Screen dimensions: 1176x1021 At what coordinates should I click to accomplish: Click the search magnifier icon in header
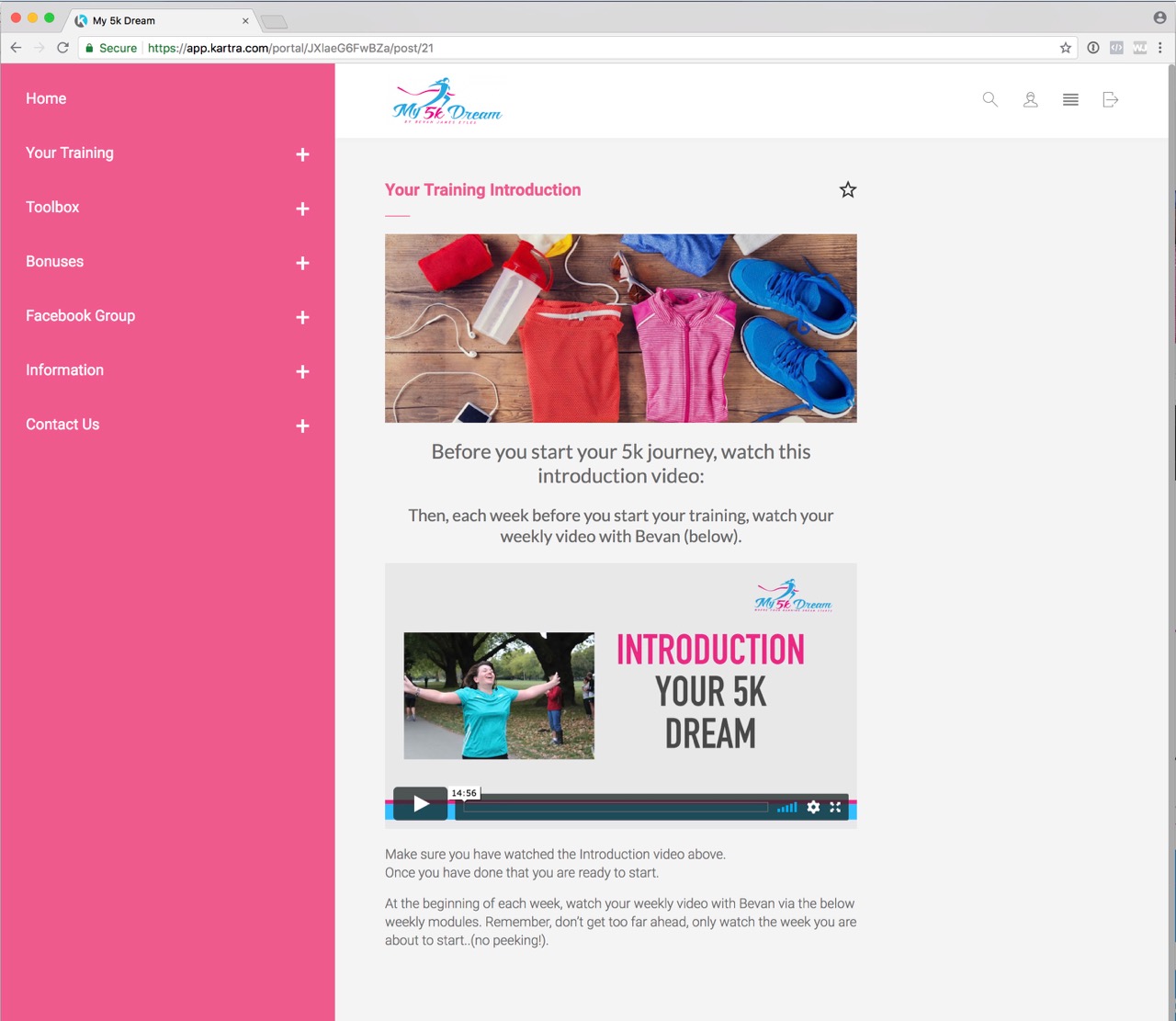point(989,99)
